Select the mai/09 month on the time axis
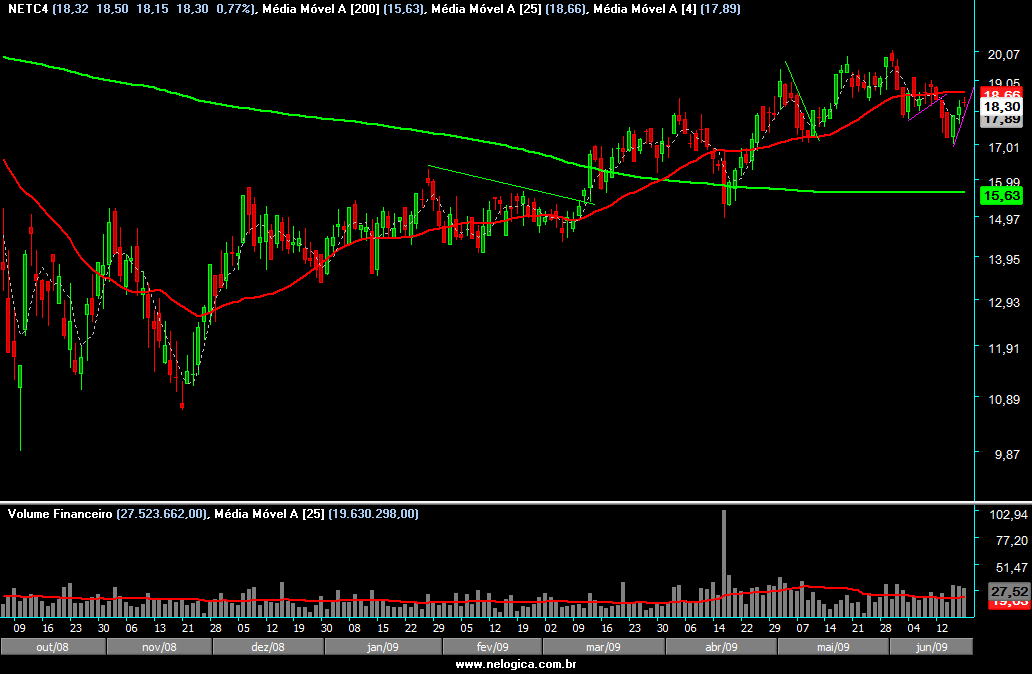This screenshot has width=1032, height=674. tap(833, 647)
